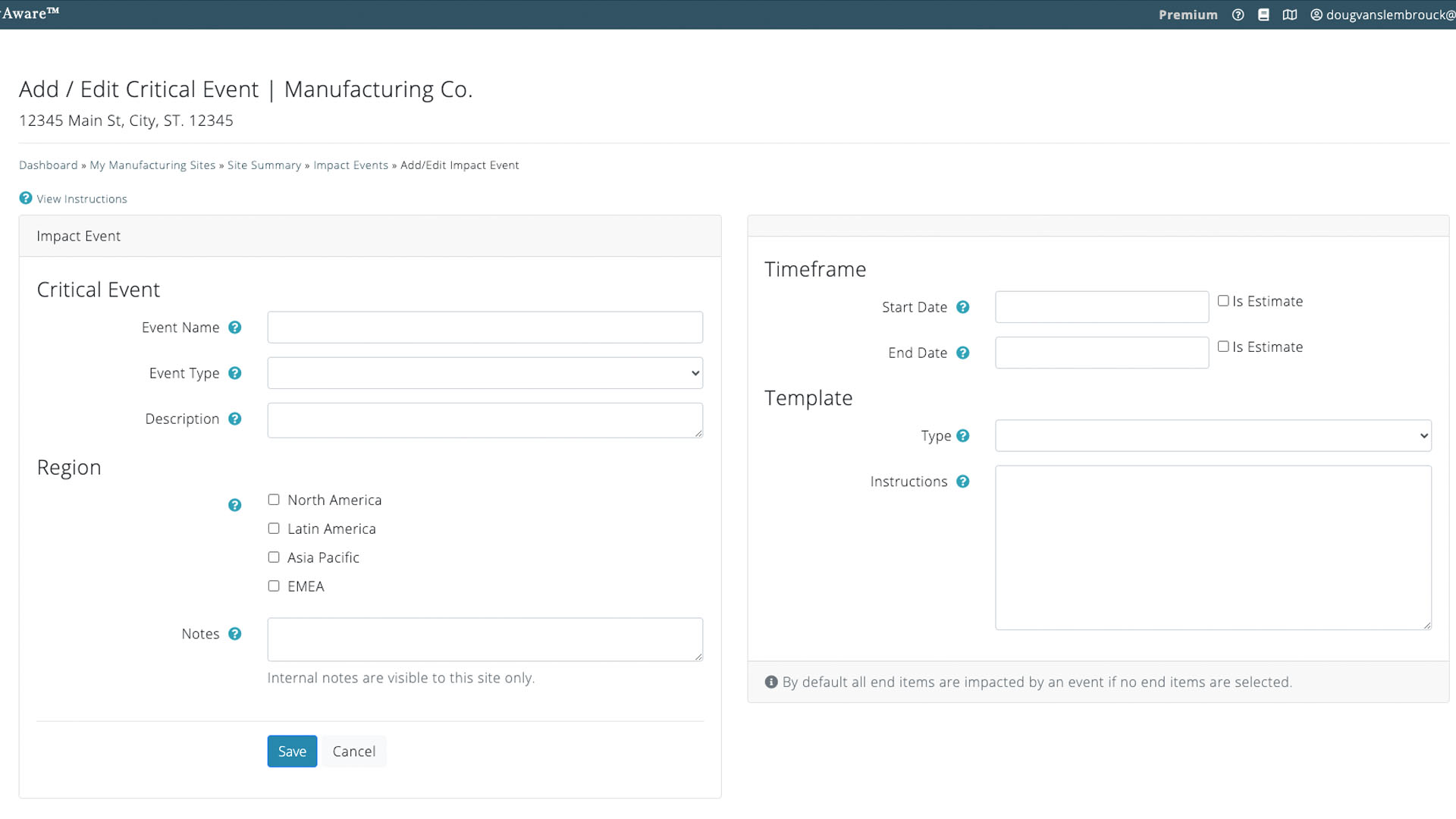Click the help icon beside Event Type
Viewport: 1456px width, 819px height.
235,373
